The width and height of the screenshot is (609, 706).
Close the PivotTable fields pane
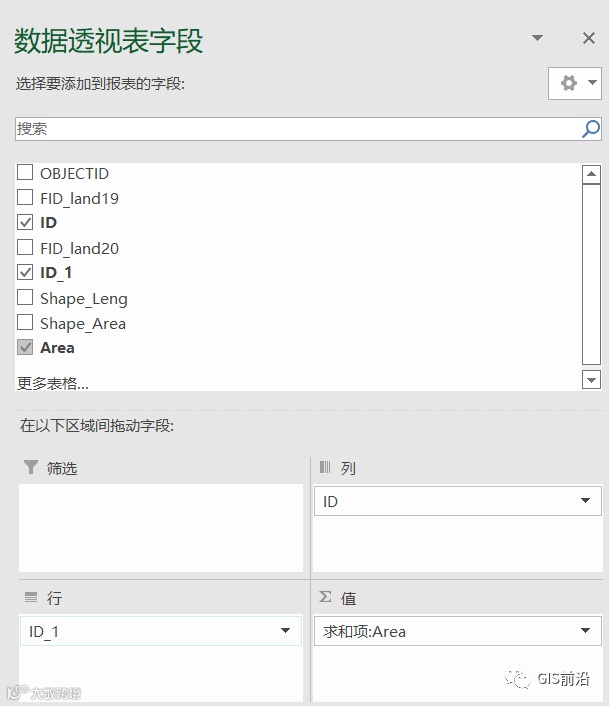589,39
